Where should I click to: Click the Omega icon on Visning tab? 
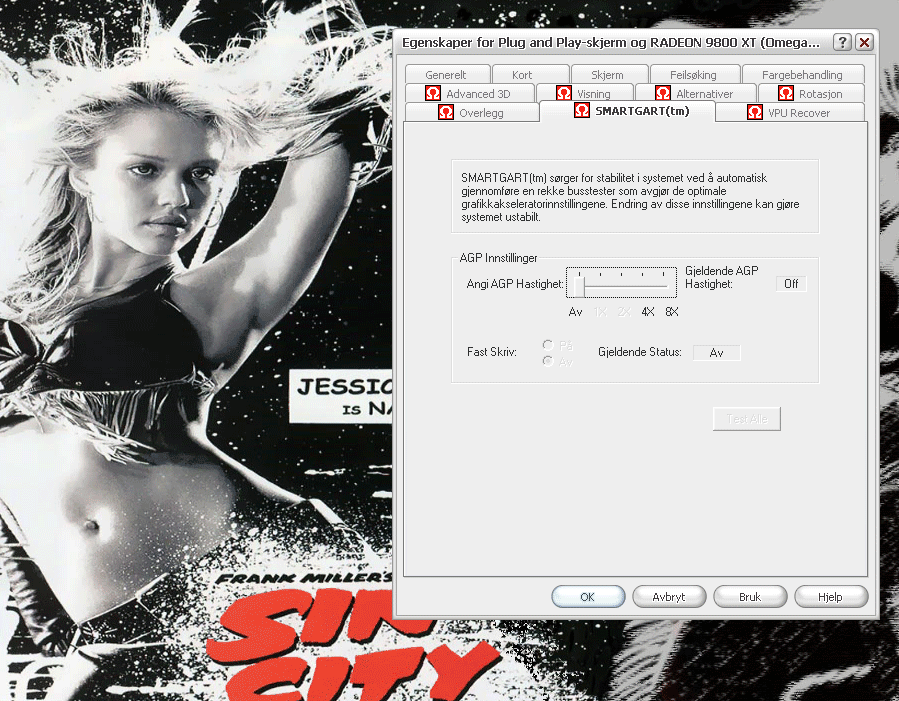pyautogui.click(x=564, y=93)
